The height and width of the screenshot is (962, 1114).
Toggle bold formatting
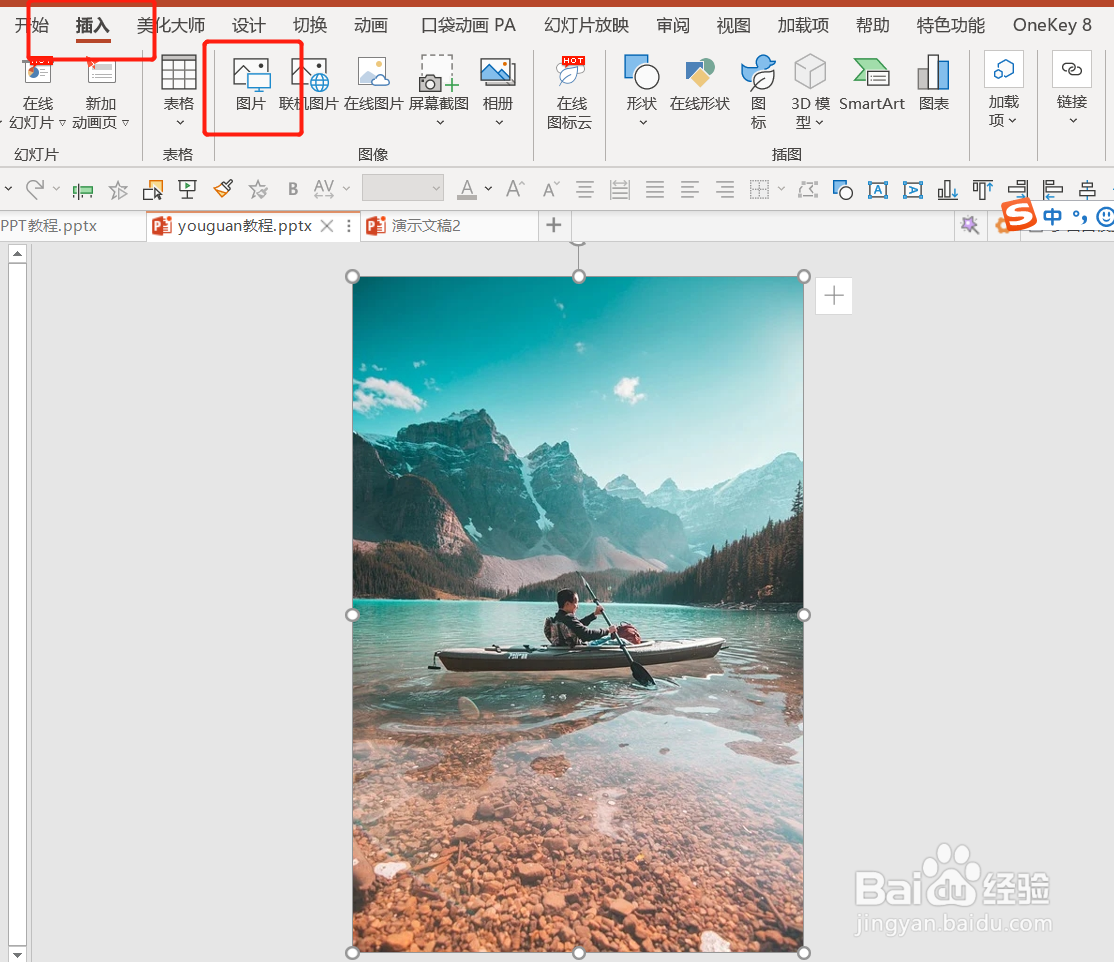click(293, 189)
